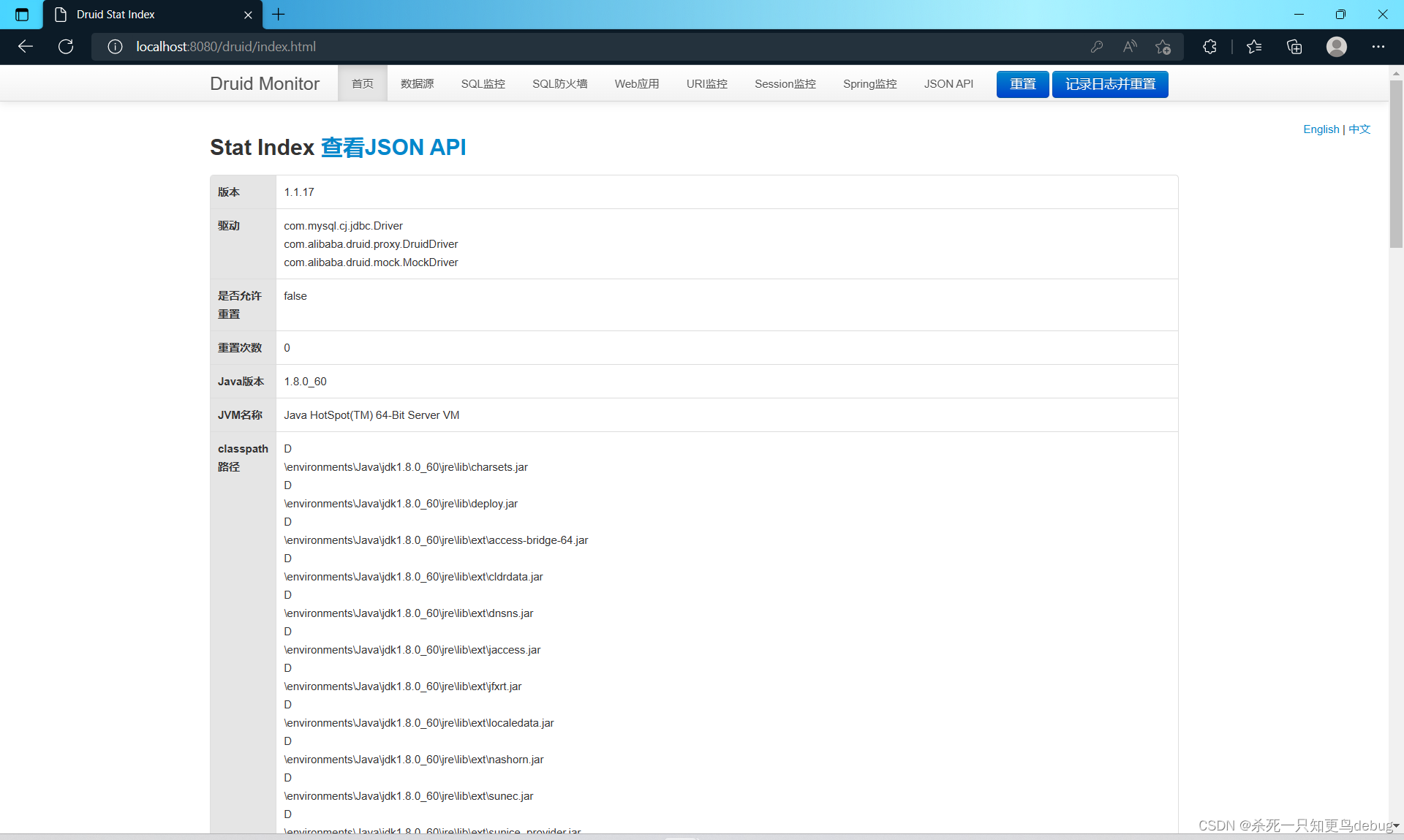Open the Collections icon in toolbar
This screenshot has width=1404, height=840.
coord(1294,47)
